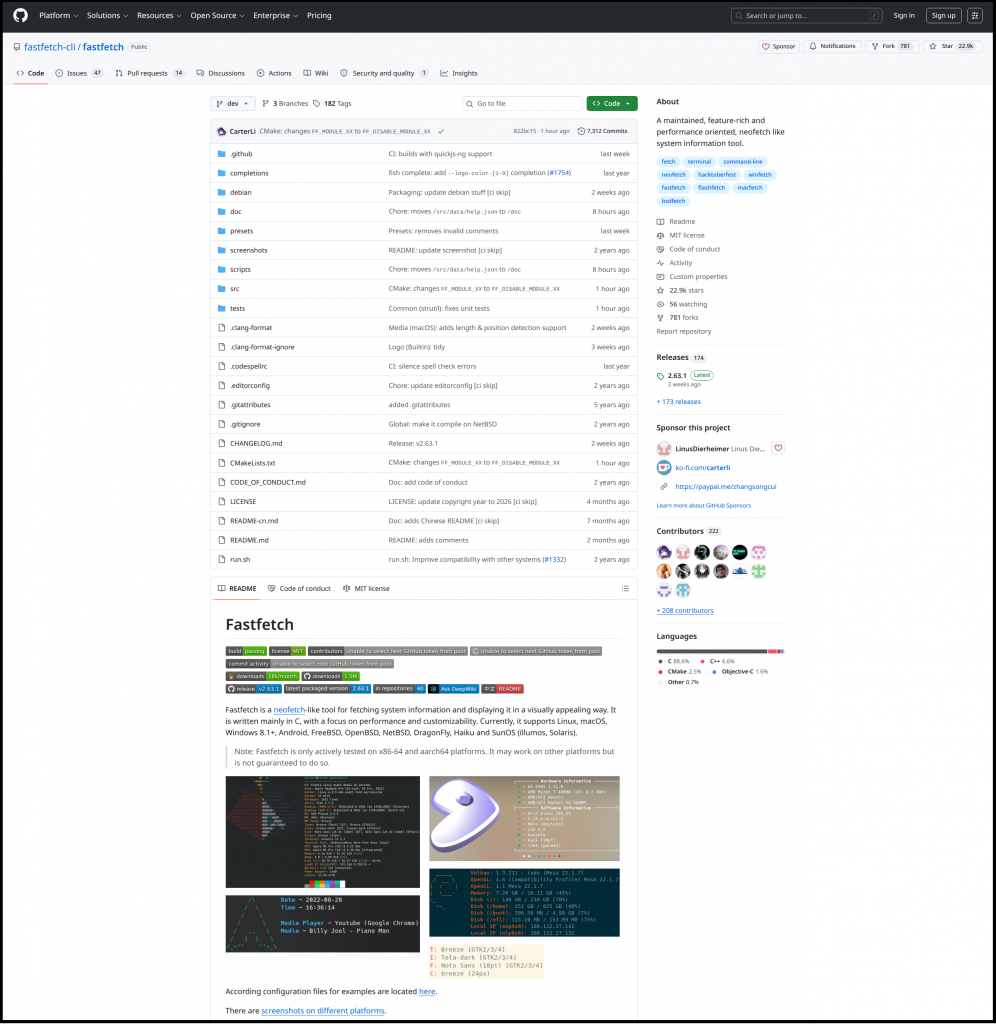Open the Resources dropdown
Image resolution: width=996 pixels, height=1024 pixels.
[x=159, y=15]
